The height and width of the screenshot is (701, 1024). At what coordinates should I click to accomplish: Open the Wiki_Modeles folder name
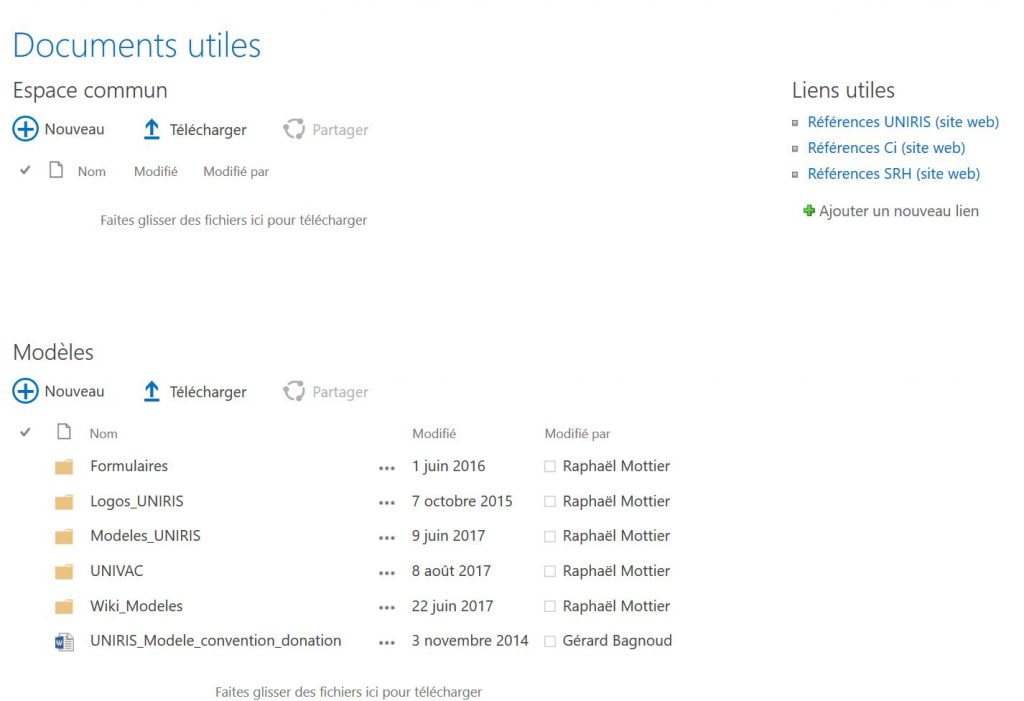click(136, 606)
